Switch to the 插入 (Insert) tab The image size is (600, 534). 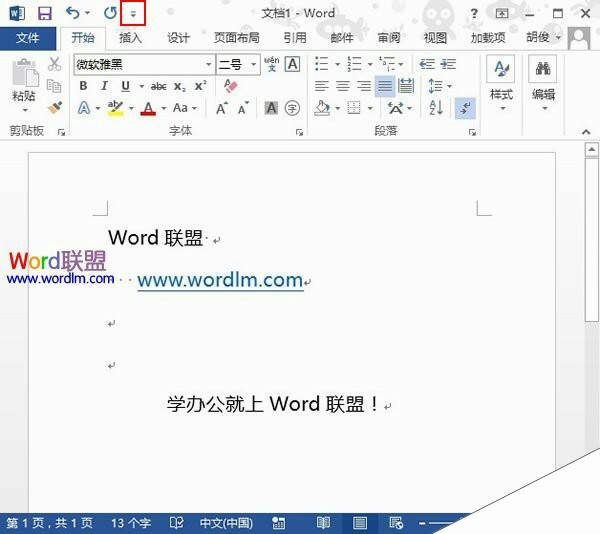pyautogui.click(x=130, y=38)
